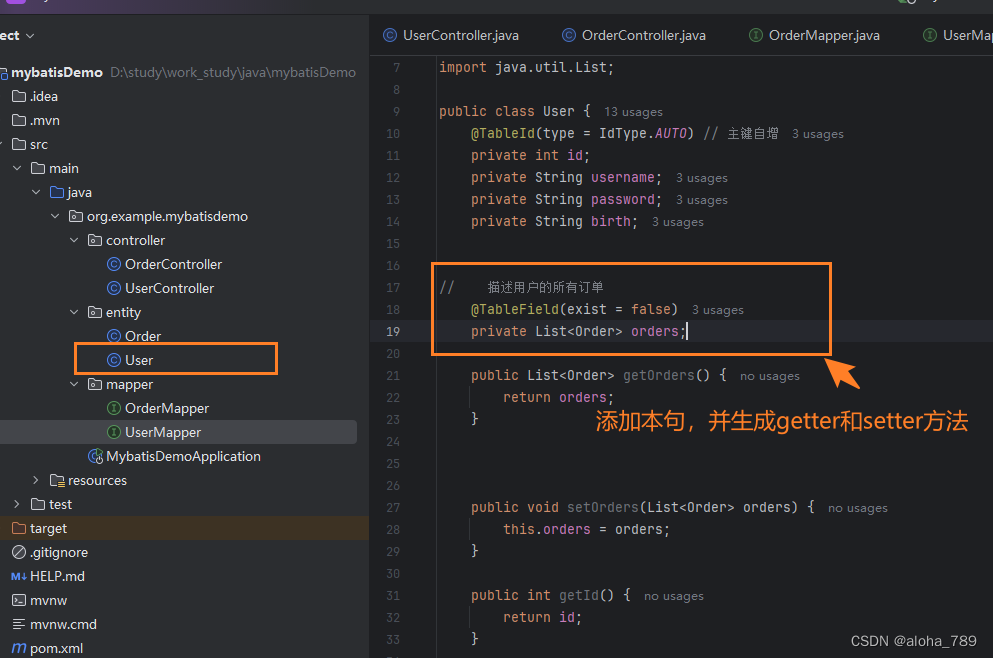Viewport: 993px width, 658px height.
Task: Click the java source root icon
Action: point(57,193)
